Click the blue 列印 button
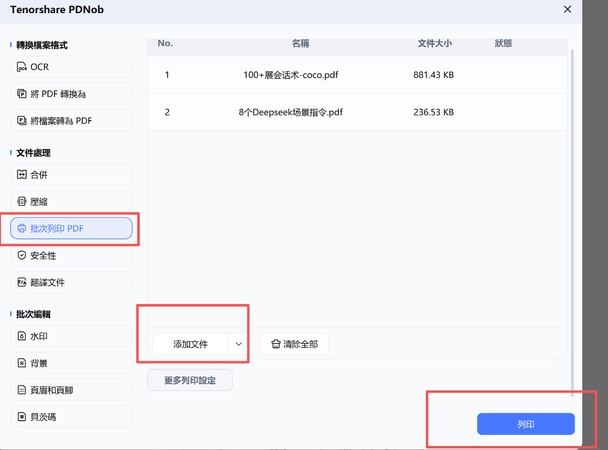Image resolution: width=608 pixels, height=450 pixels. pos(526,424)
